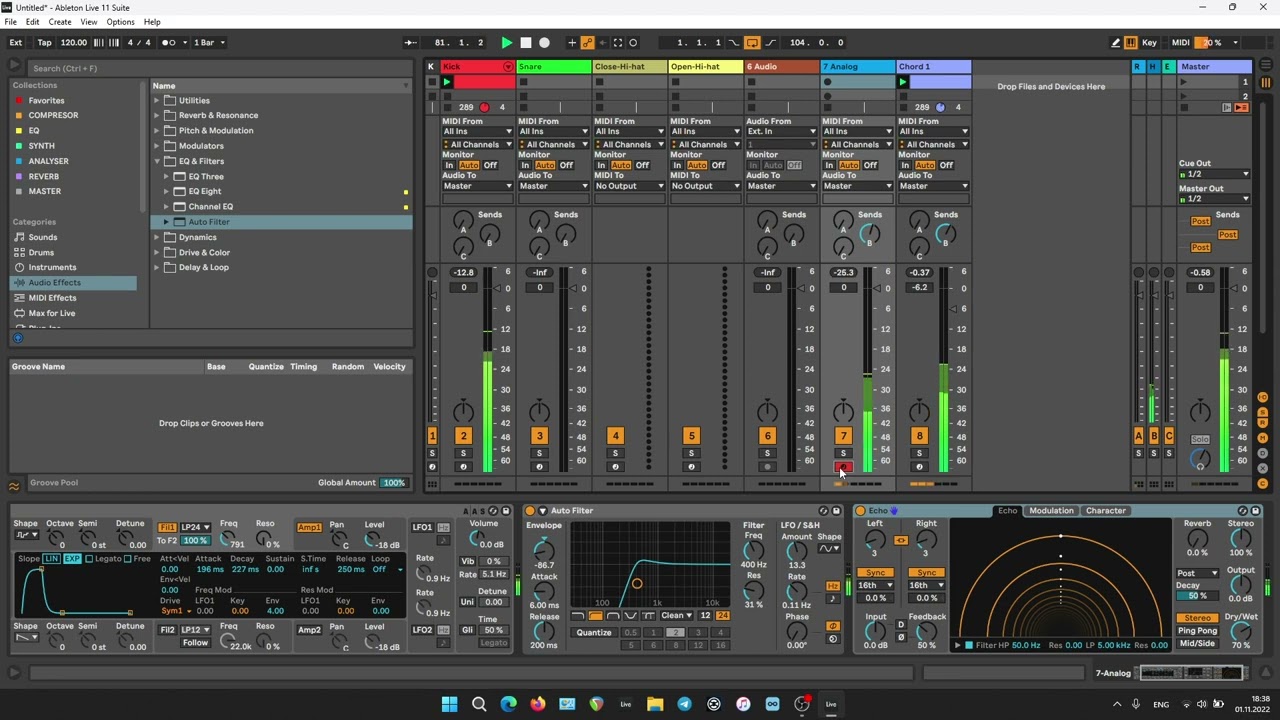1280x720 pixels.
Task: Open the Help menu
Action: pos(152,22)
